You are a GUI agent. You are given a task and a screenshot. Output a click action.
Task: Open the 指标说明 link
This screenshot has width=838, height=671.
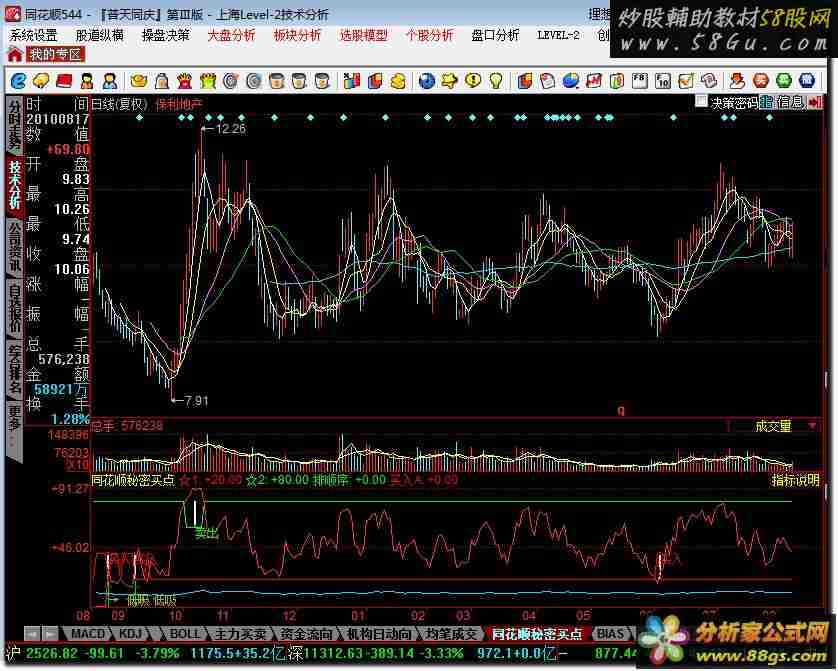click(x=795, y=480)
